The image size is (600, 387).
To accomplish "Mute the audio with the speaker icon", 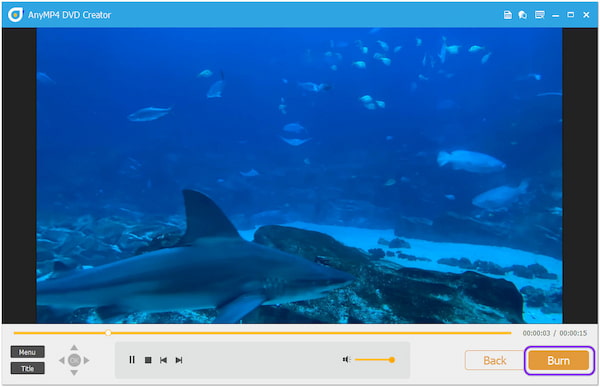I will point(346,359).
